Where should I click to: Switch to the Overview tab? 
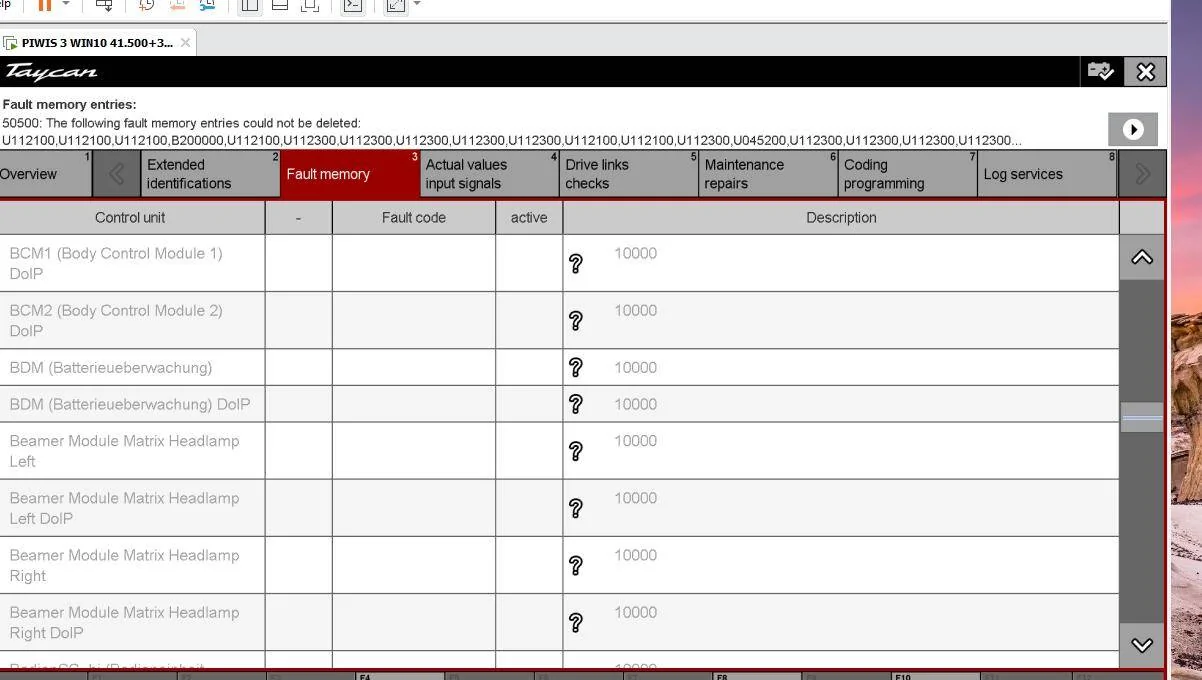pos(45,174)
